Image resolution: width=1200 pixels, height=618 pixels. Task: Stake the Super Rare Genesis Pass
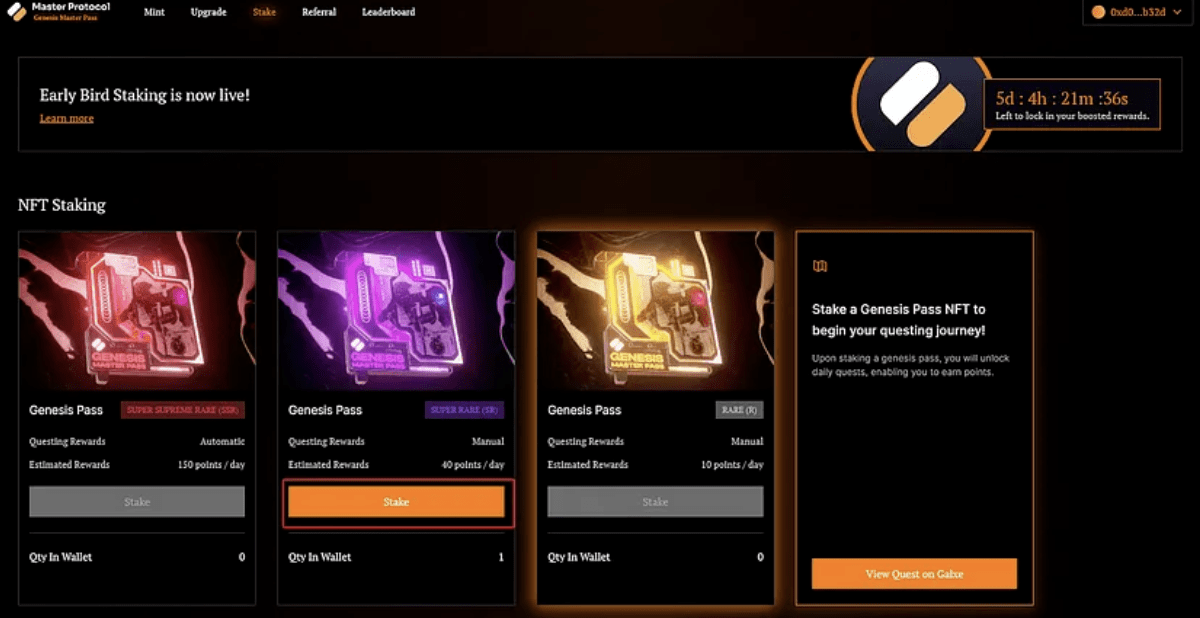pos(396,502)
